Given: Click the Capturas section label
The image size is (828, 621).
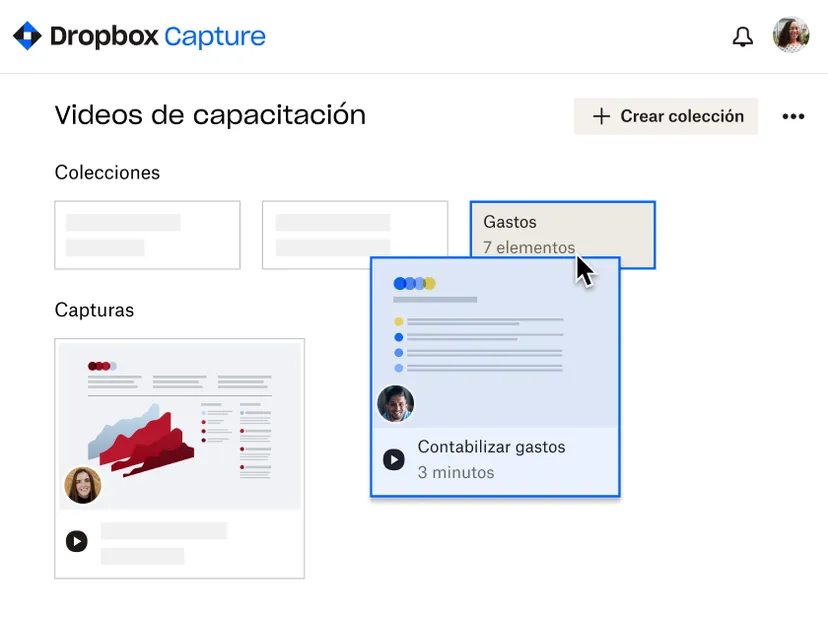Looking at the screenshot, I should [94, 310].
